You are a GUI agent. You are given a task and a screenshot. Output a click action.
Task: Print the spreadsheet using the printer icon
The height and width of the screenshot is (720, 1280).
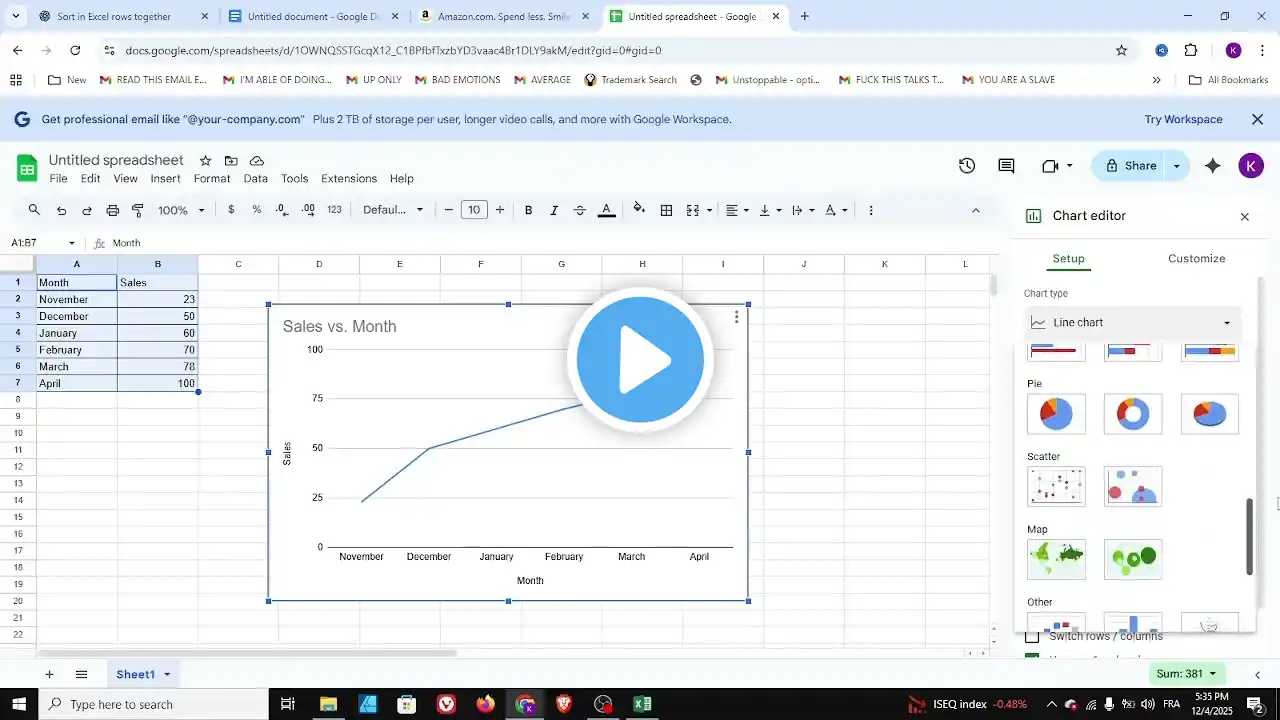click(x=113, y=210)
